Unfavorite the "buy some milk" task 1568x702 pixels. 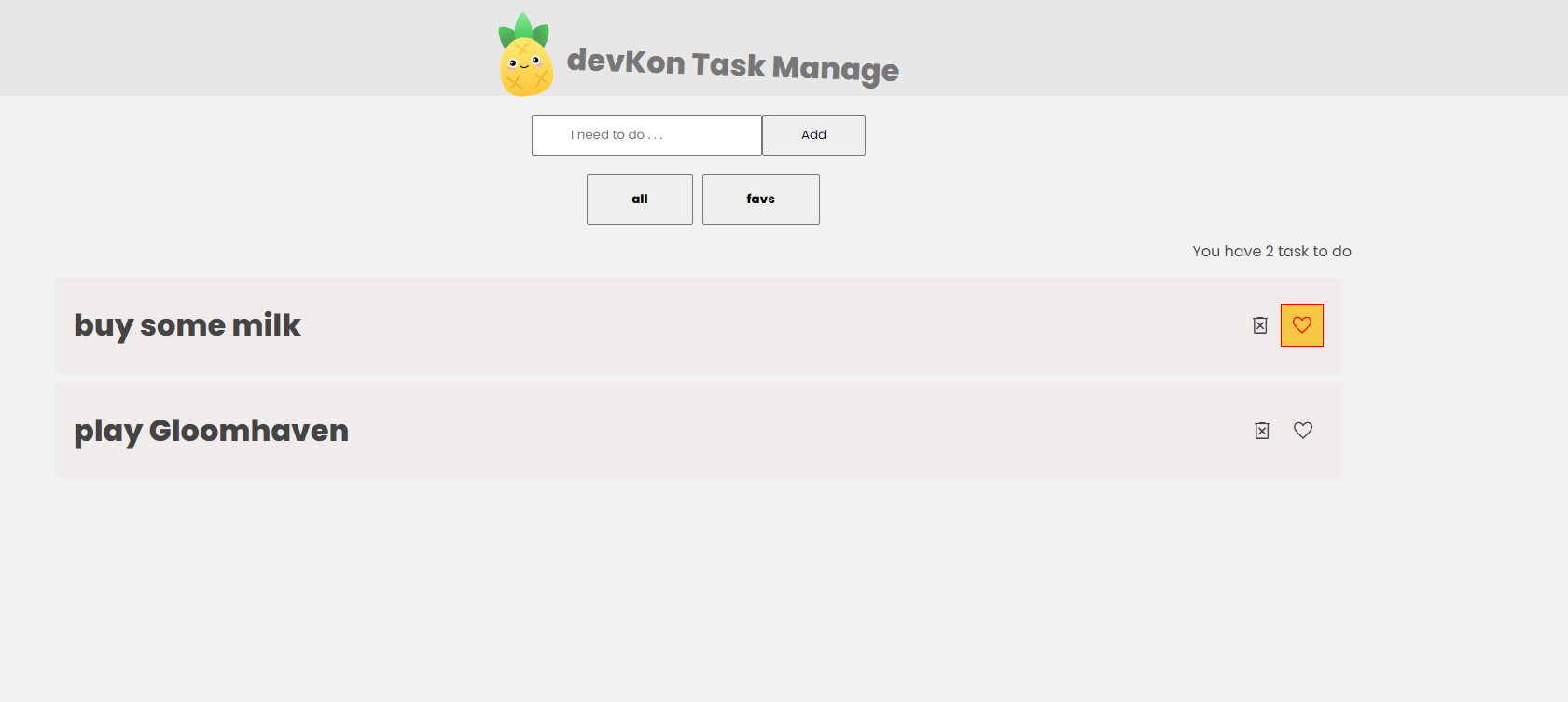coord(1302,325)
